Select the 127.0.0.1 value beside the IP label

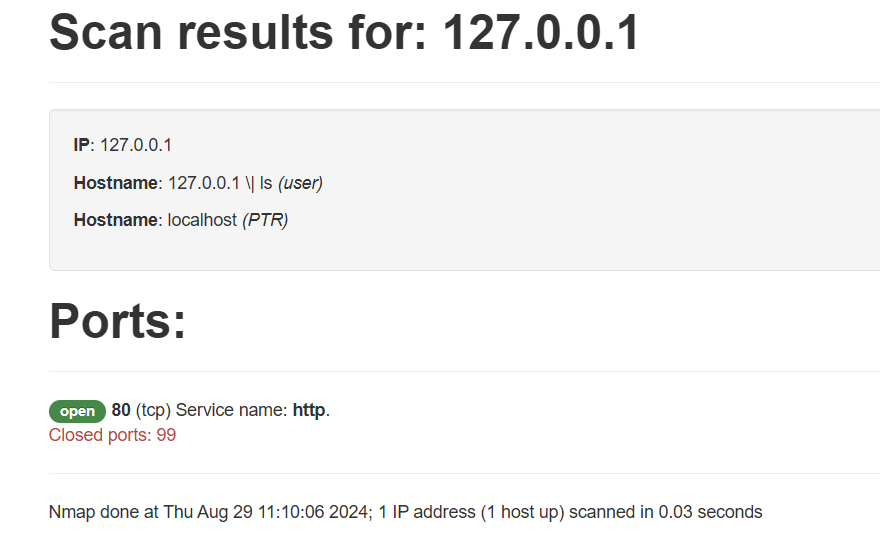coord(136,145)
